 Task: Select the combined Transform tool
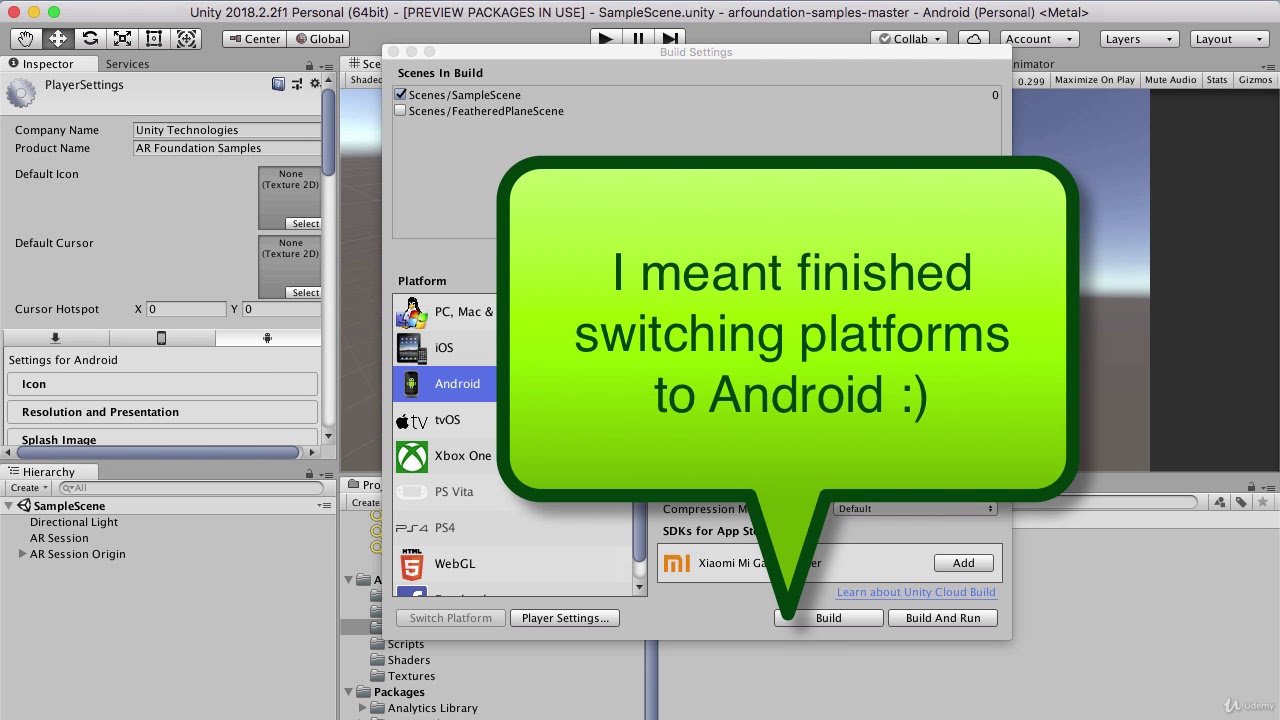(186, 39)
